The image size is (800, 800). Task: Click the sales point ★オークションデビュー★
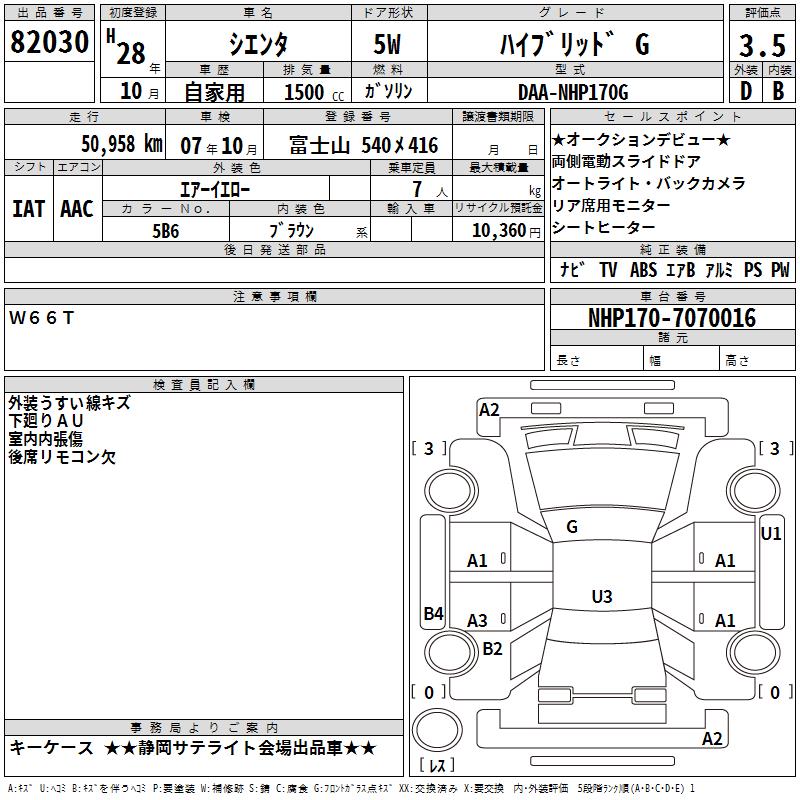click(641, 140)
